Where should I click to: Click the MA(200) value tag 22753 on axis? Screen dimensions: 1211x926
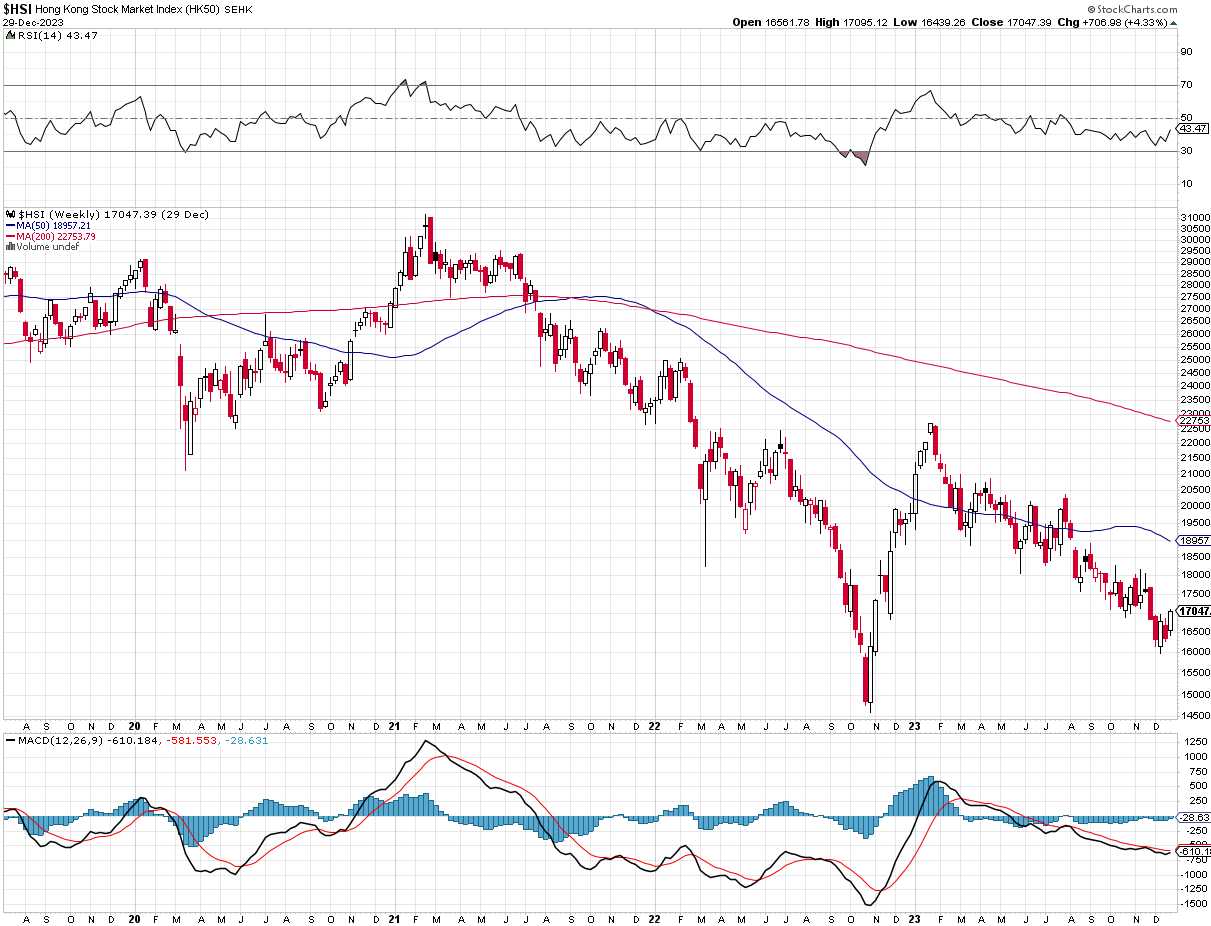point(1193,420)
